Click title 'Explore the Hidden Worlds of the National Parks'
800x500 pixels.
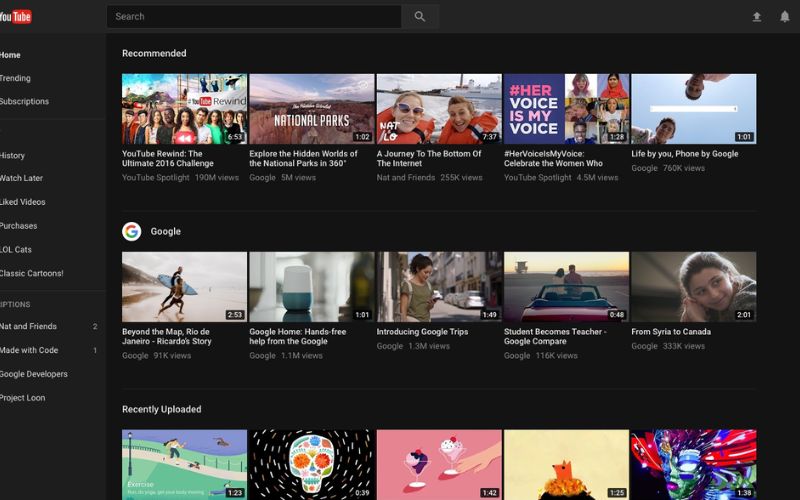(x=304, y=158)
